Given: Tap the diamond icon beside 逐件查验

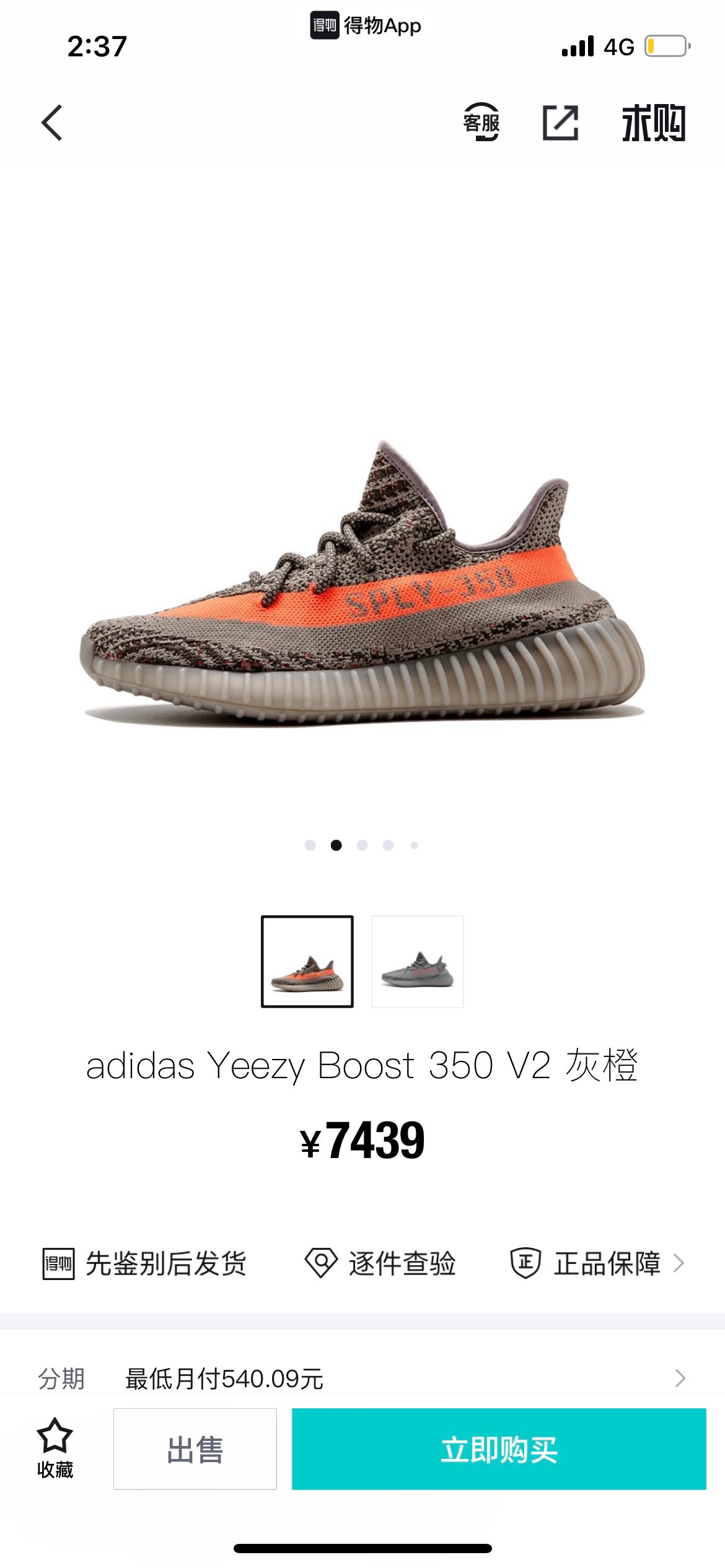Looking at the screenshot, I should [322, 1263].
